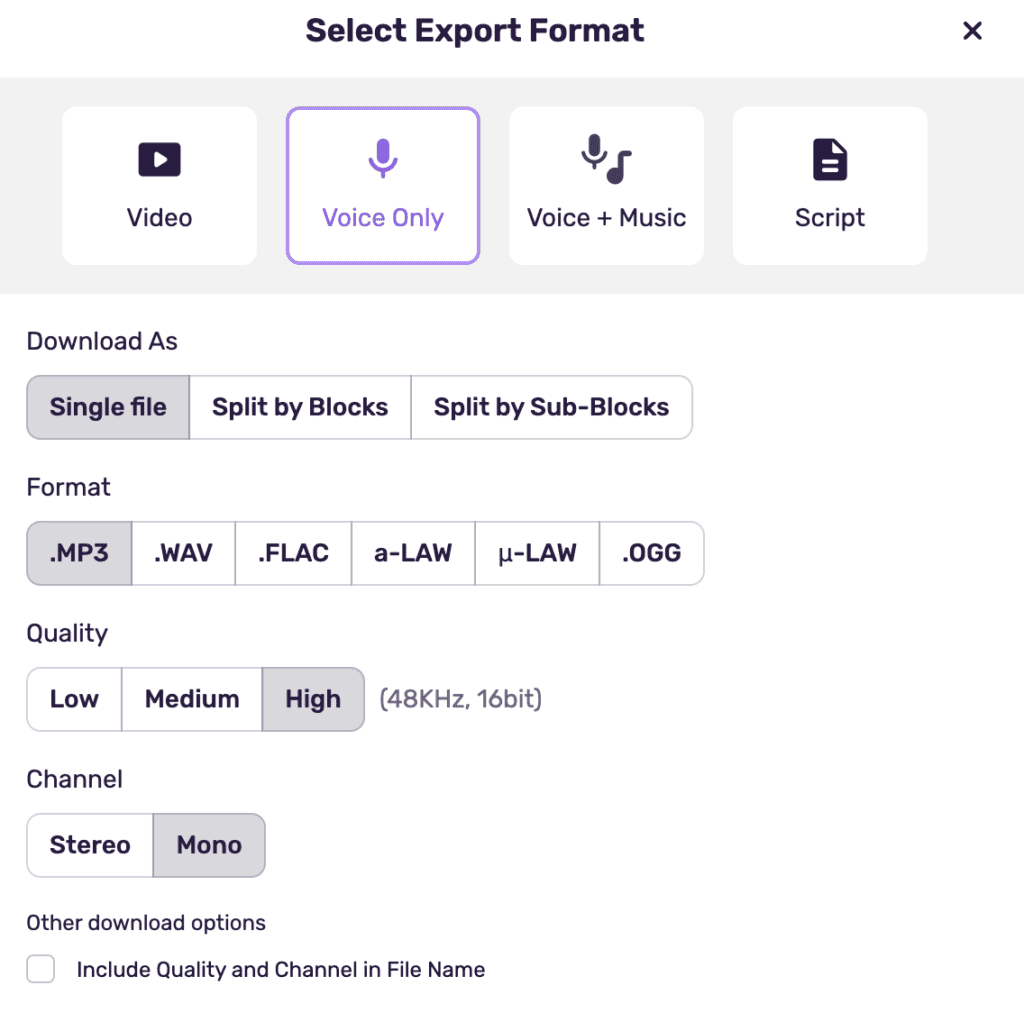Screen dimensions: 1024x1013
Task: Close the Select Export Format dialog
Action: tap(972, 30)
